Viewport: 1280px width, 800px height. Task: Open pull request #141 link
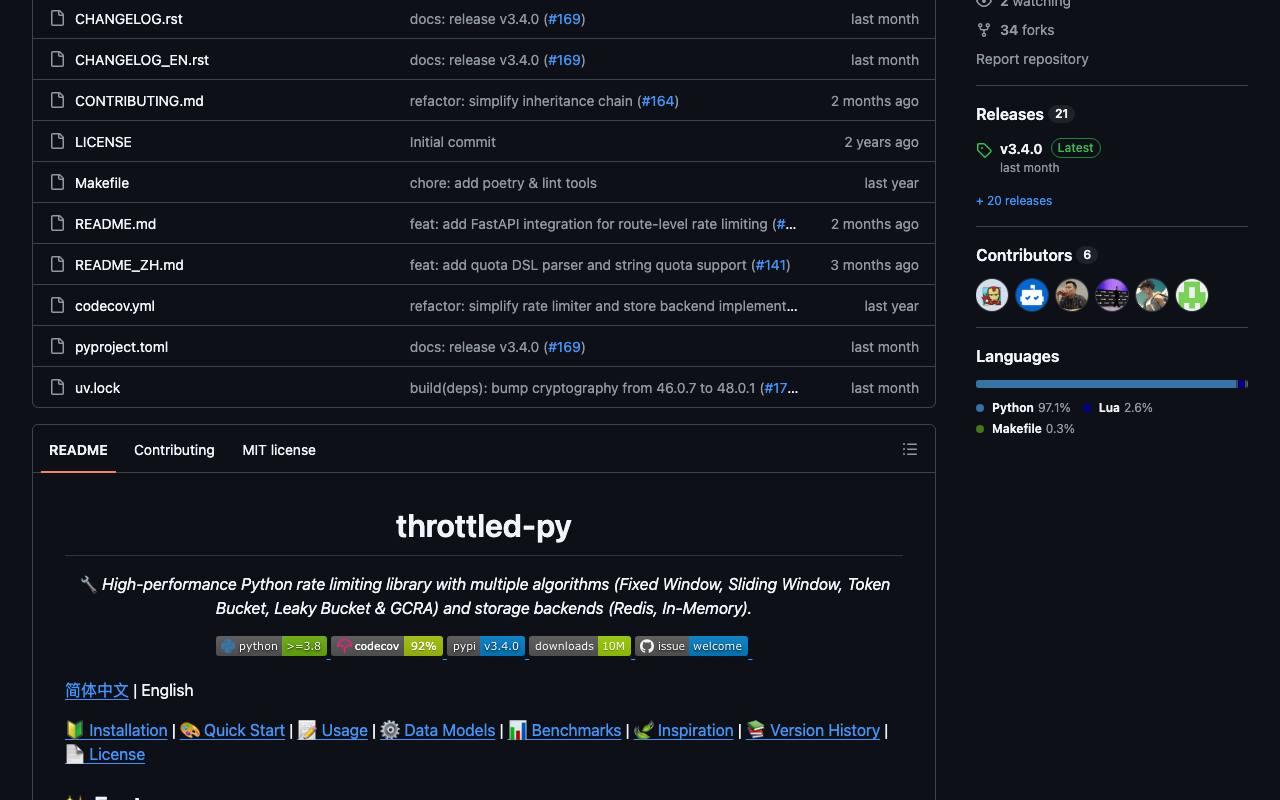[771, 265]
